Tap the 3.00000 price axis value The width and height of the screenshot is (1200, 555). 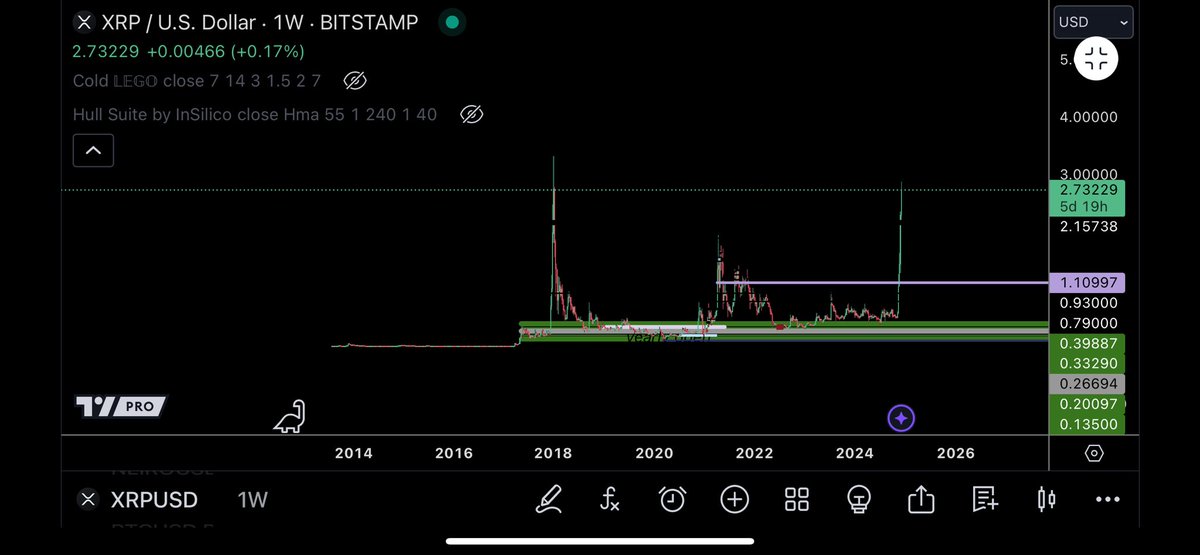[x=1088, y=174]
